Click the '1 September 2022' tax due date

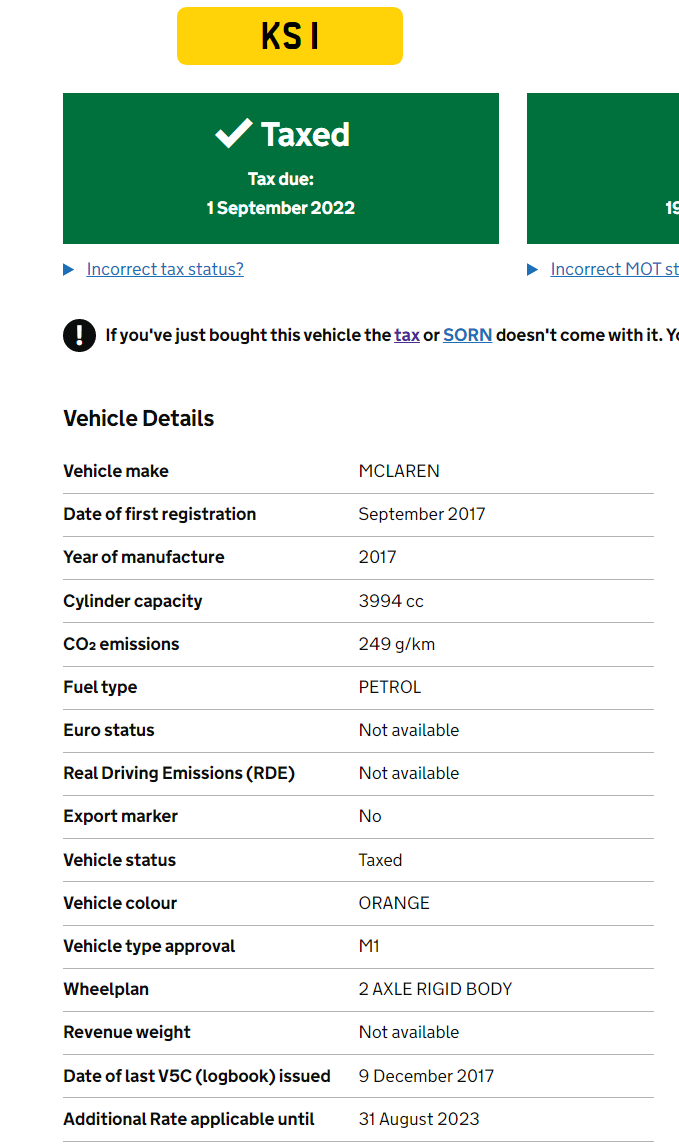coord(280,208)
